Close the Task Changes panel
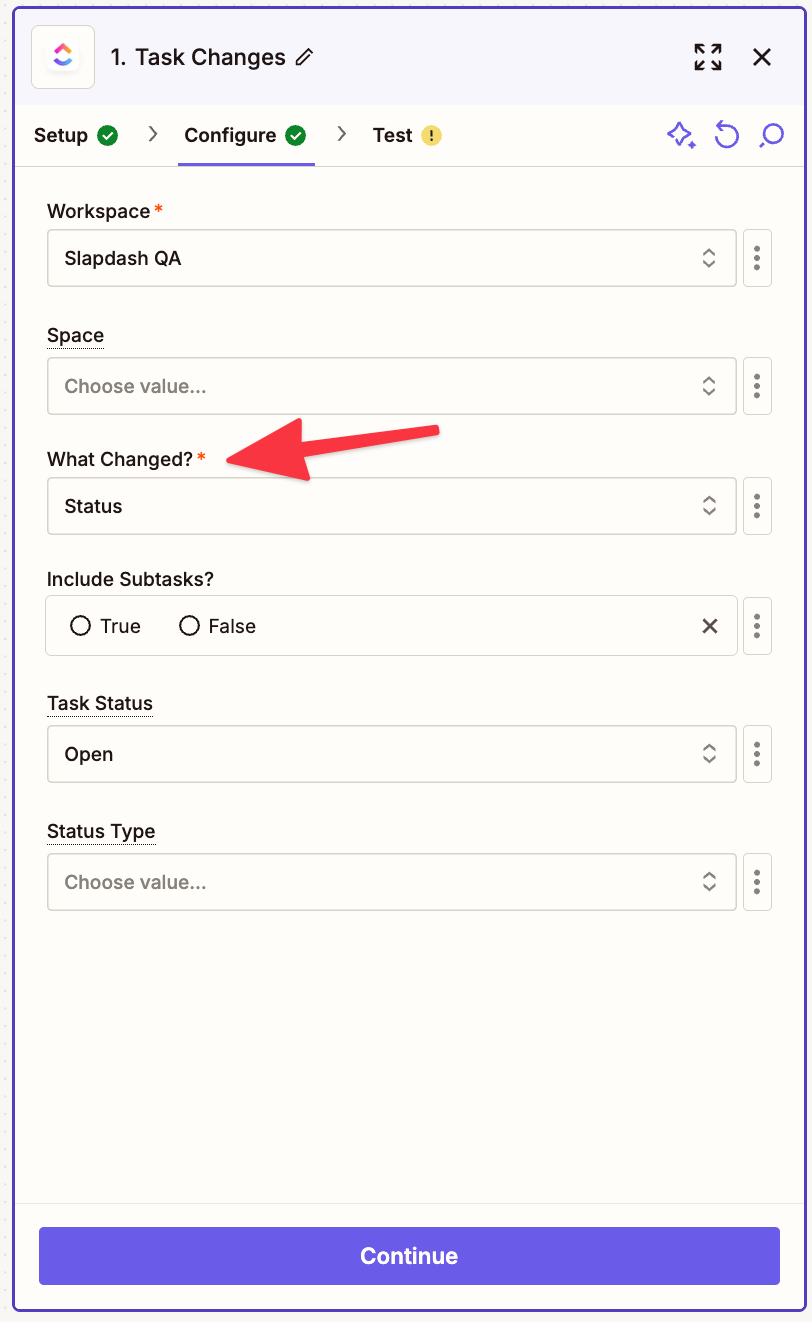812x1322 pixels. click(x=762, y=57)
